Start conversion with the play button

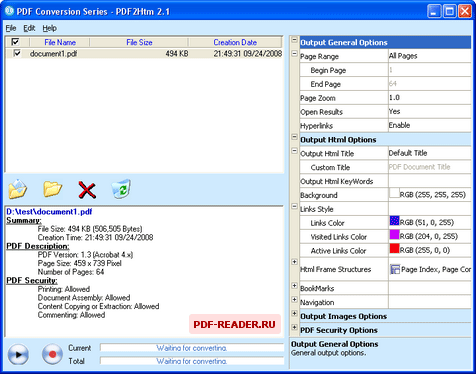18,354
